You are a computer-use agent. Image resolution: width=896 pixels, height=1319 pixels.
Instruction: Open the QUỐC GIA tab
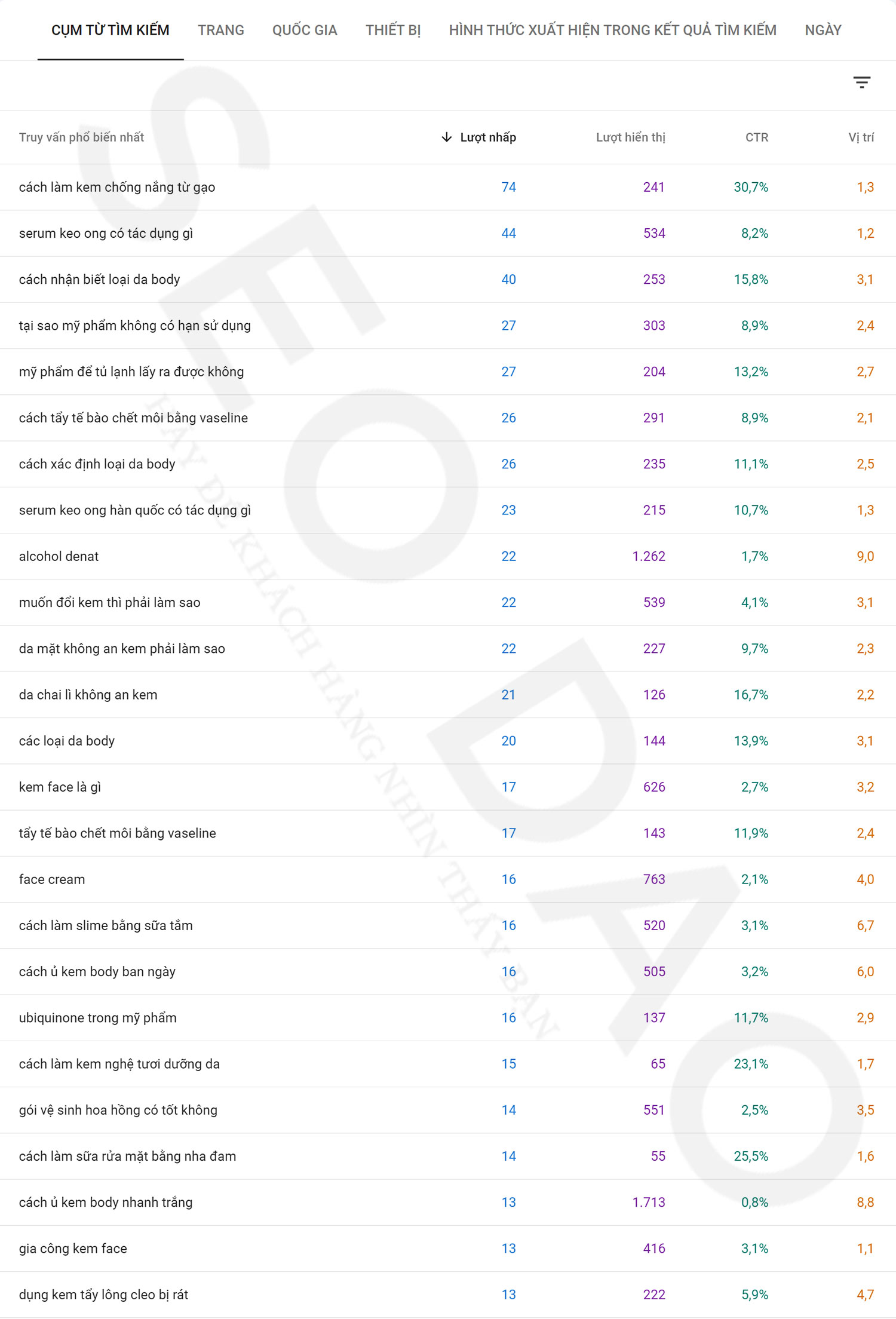[x=305, y=30]
